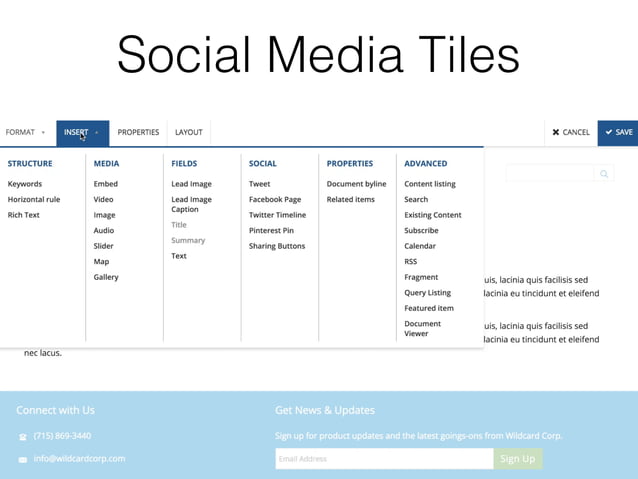Click the Social column heading

click(262, 164)
